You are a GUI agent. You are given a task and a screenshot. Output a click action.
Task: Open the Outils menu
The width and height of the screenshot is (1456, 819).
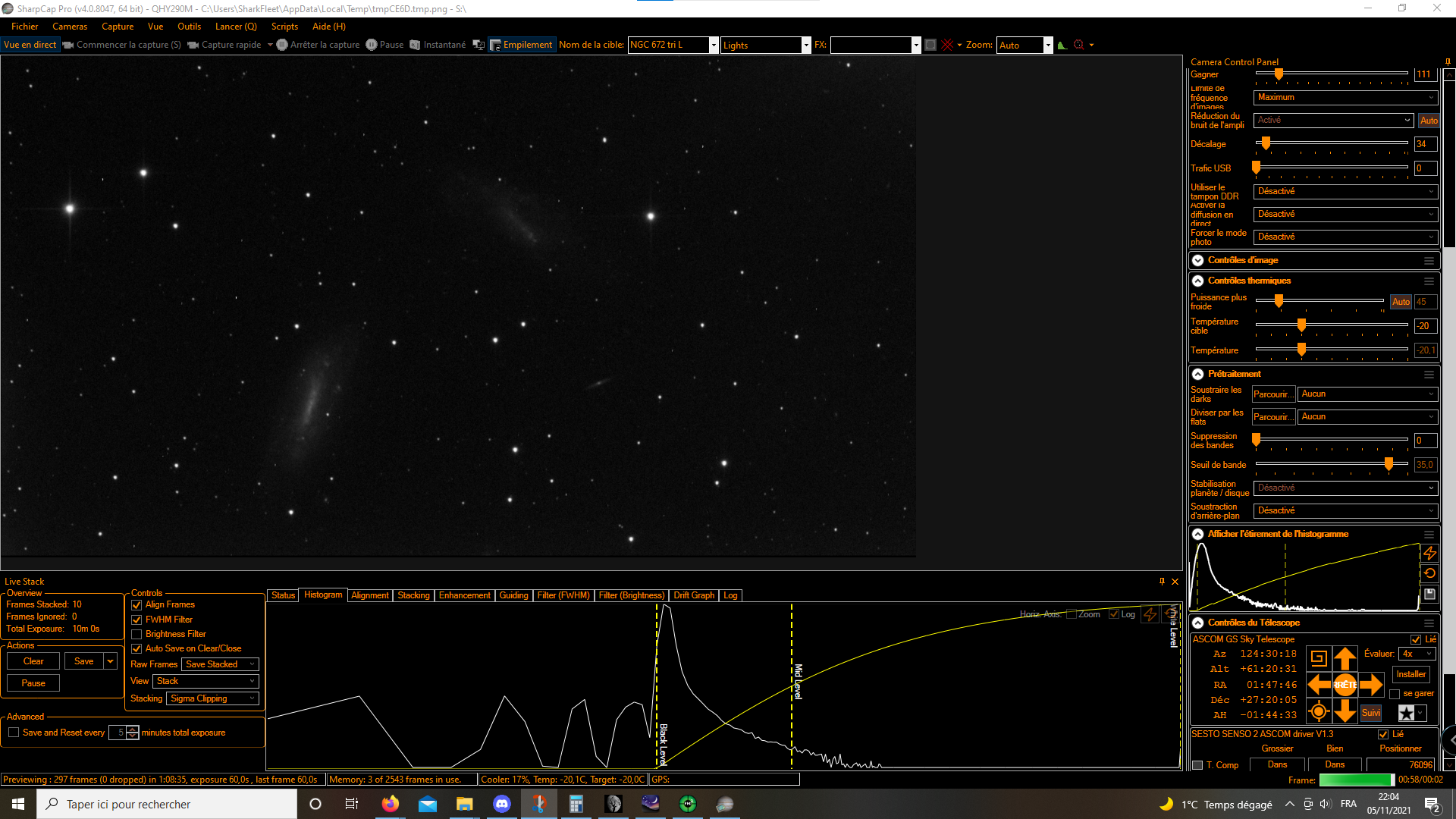coord(189,27)
